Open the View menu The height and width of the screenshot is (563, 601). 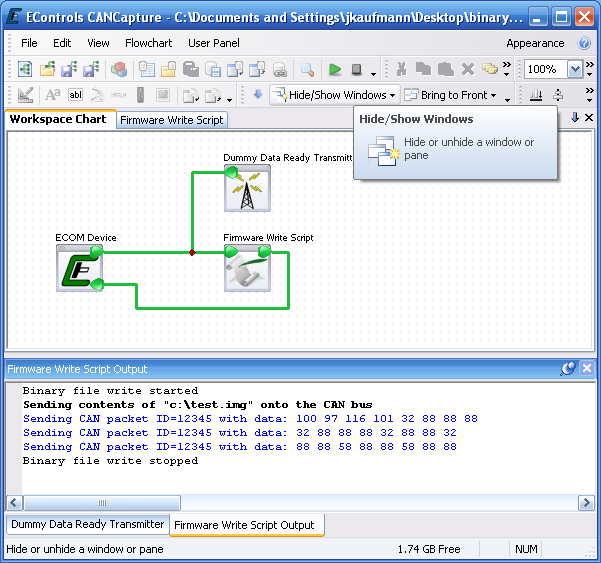(98, 43)
